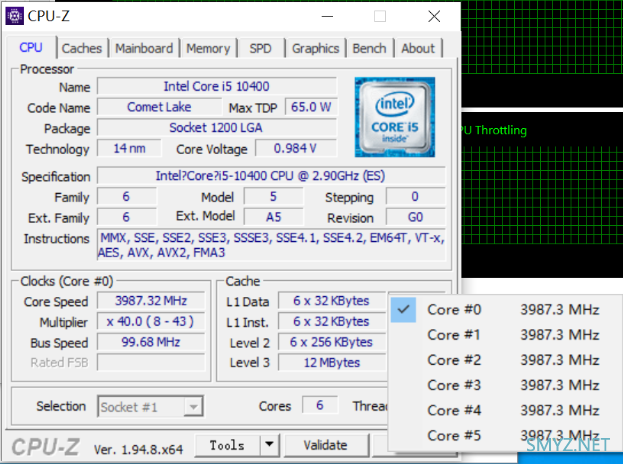
Task: Switch to the Caches tab
Action: pyautogui.click(x=82, y=48)
